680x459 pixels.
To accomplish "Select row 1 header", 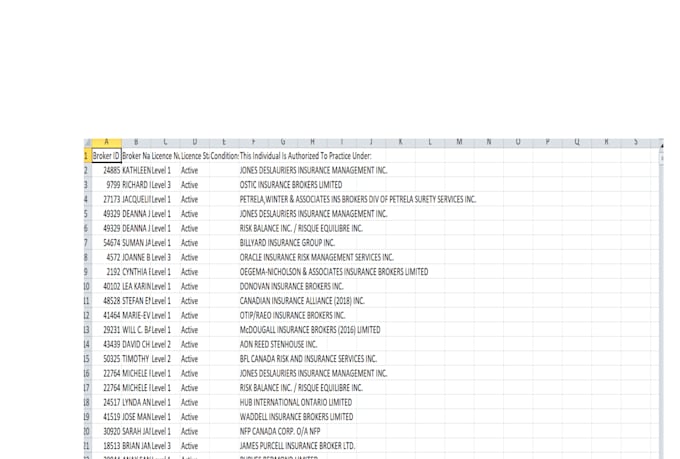I will [x=88, y=156].
